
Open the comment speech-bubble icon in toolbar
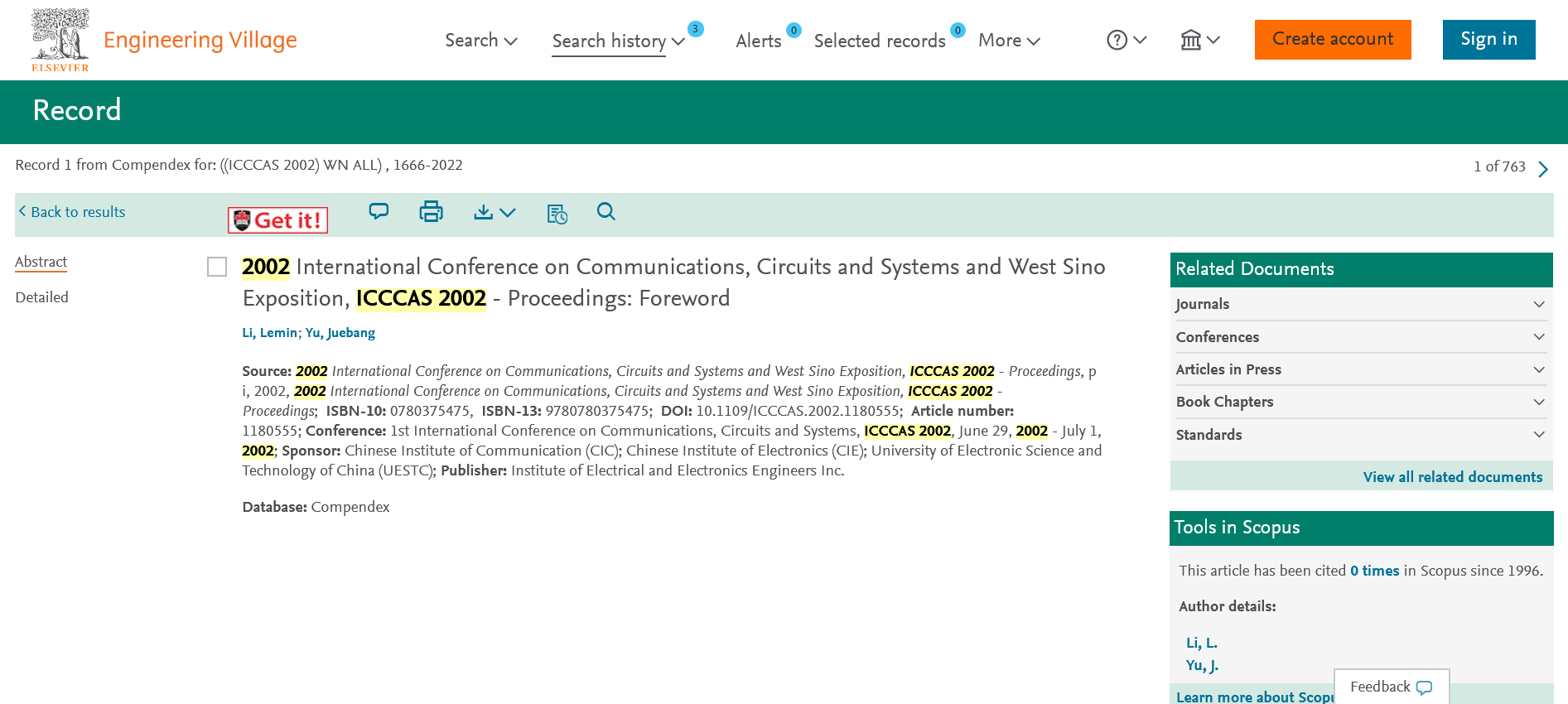[x=379, y=211]
